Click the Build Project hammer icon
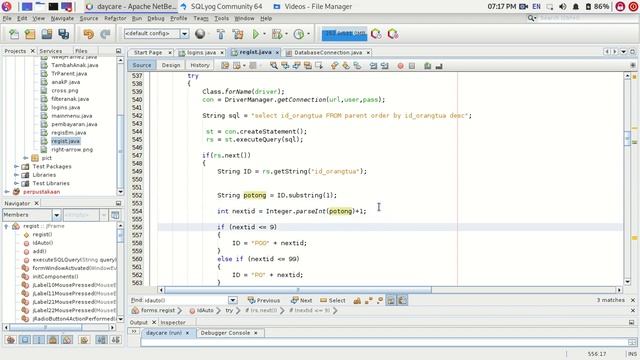Viewport: 640px width, 360px height. coord(221,34)
